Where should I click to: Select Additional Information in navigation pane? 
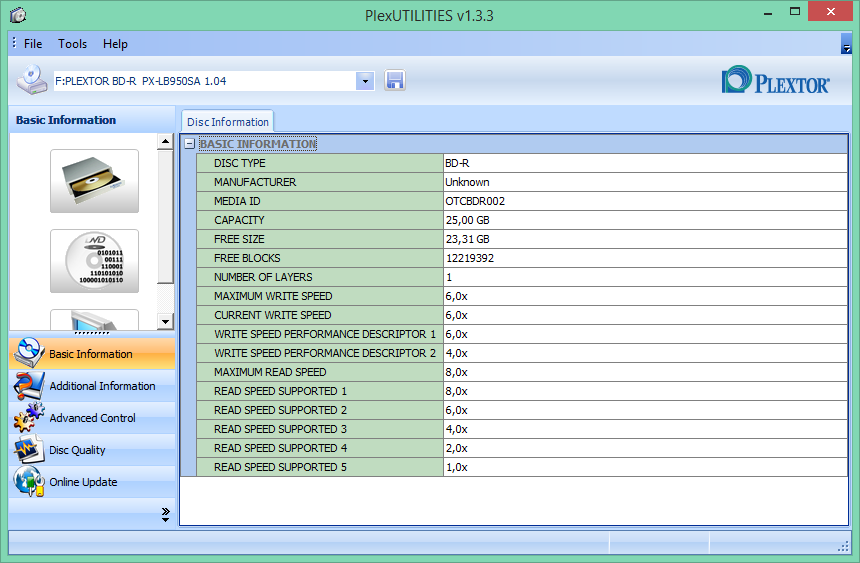92,386
